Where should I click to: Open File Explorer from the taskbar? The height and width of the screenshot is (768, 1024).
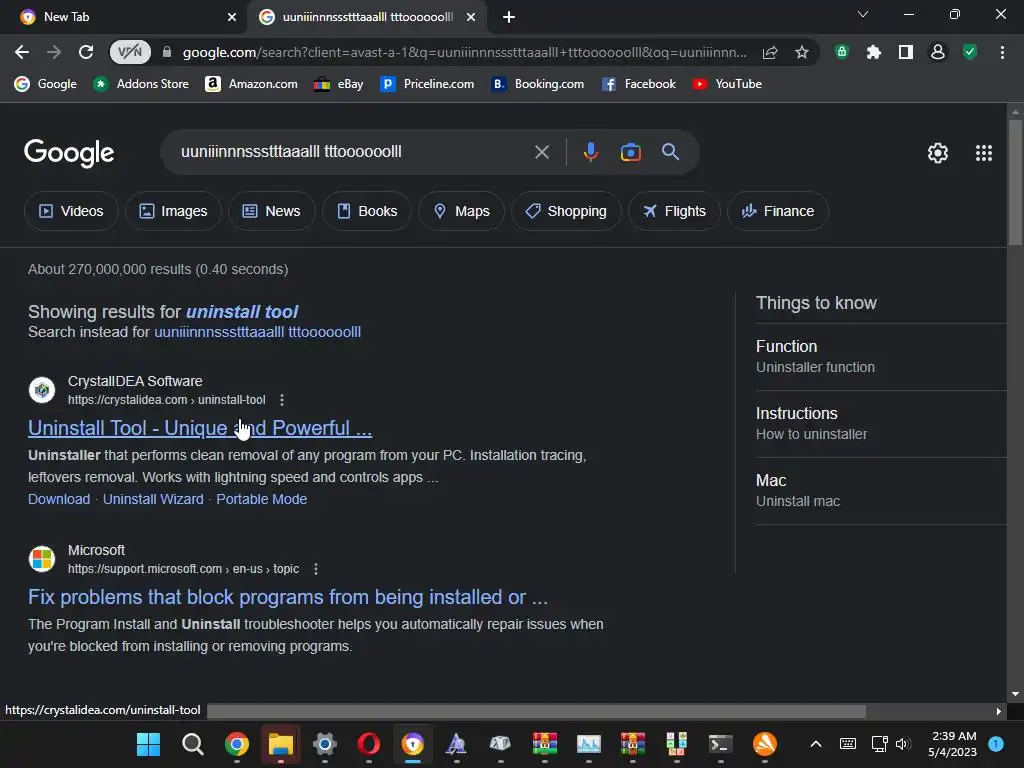click(x=281, y=744)
